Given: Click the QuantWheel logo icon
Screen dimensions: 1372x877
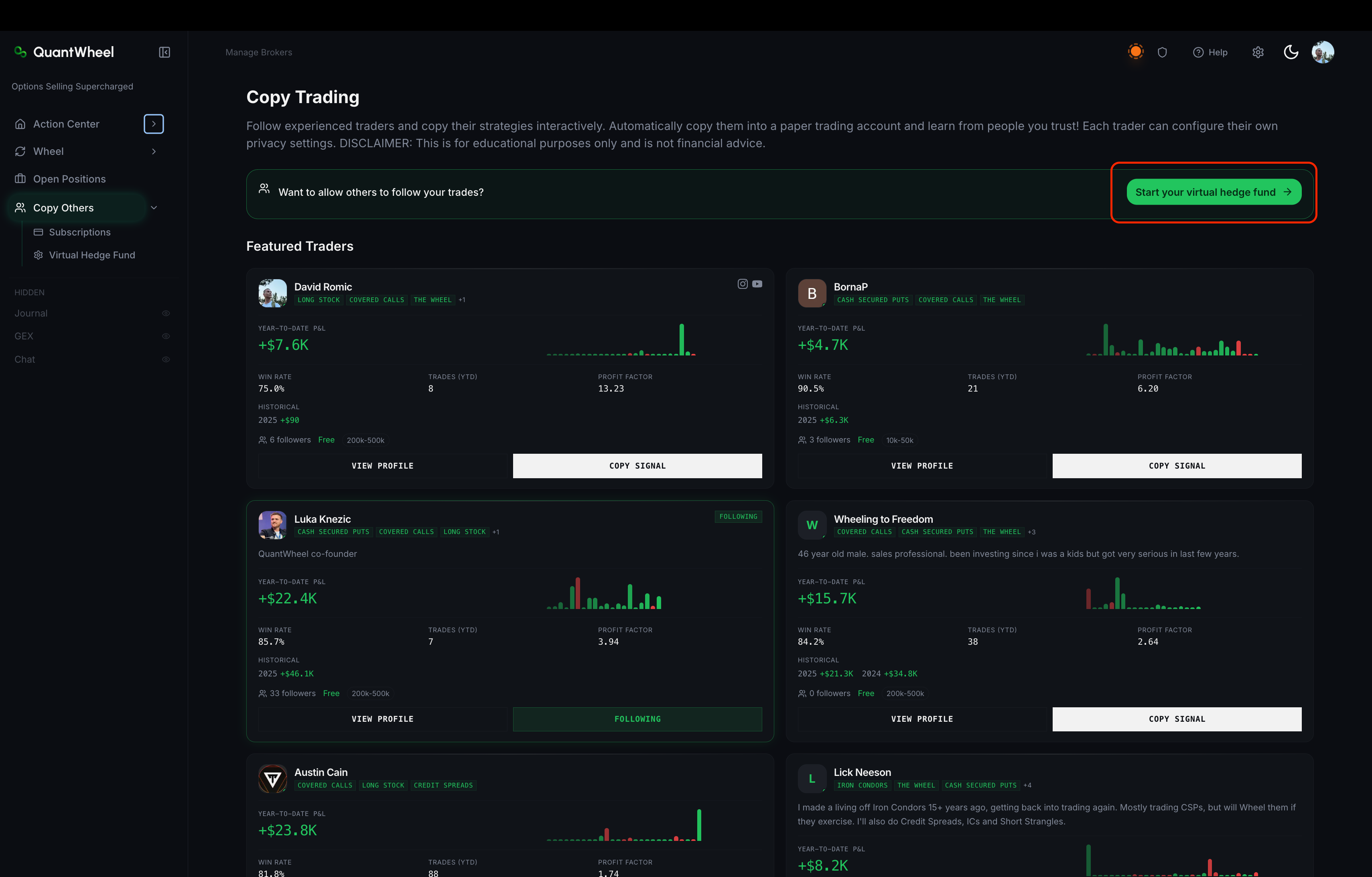Looking at the screenshot, I should click(x=20, y=52).
